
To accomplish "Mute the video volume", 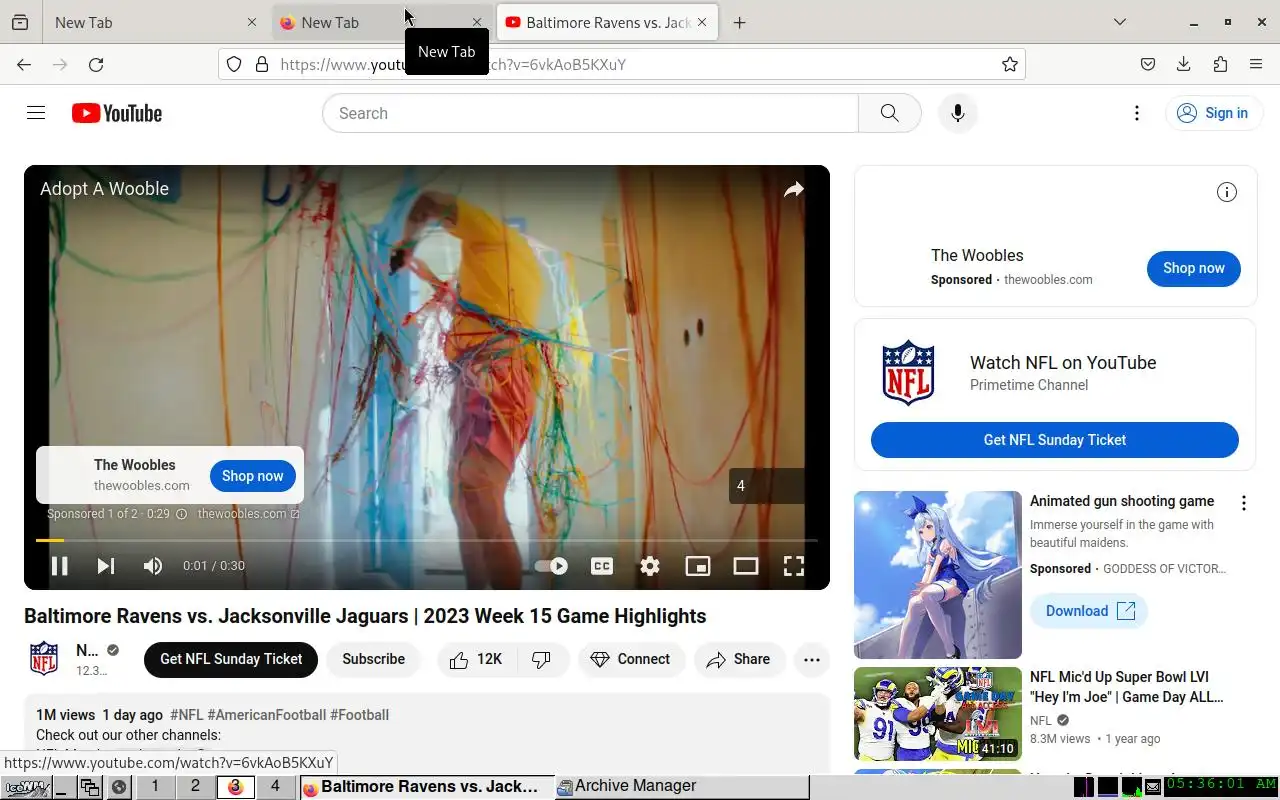I will point(153,566).
